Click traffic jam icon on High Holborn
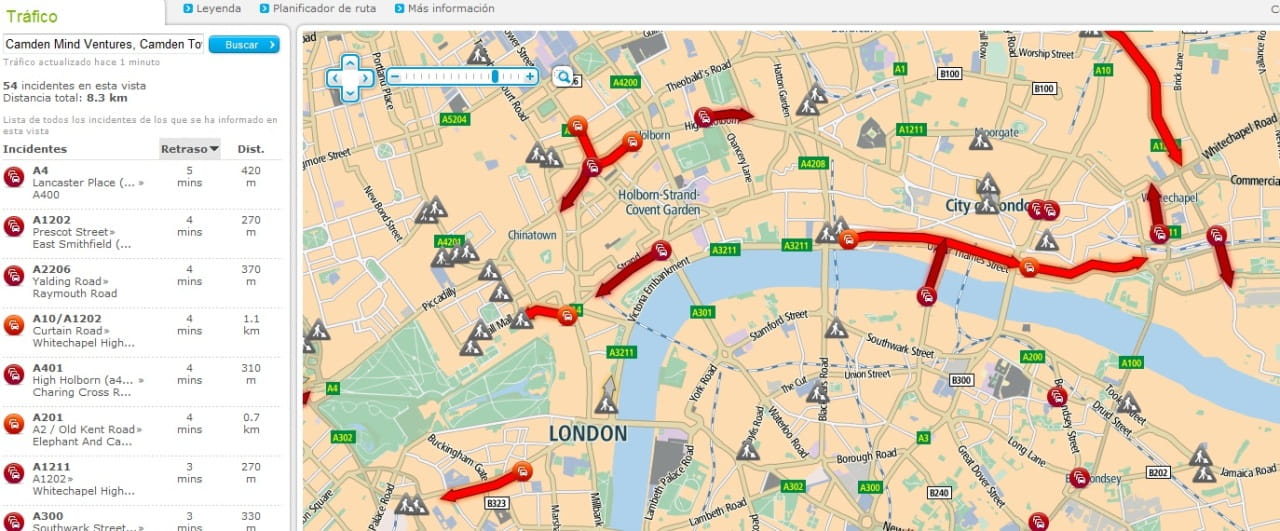This screenshot has height=531, width=1280. click(x=703, y=117)
